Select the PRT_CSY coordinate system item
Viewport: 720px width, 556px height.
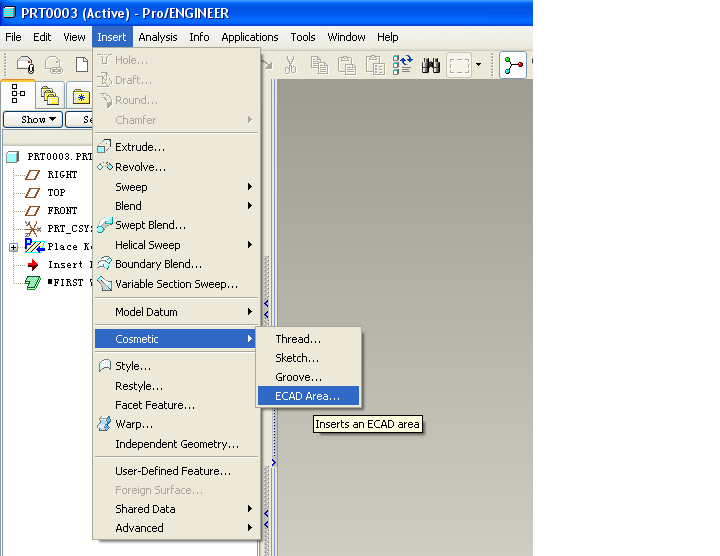(58, 228)
